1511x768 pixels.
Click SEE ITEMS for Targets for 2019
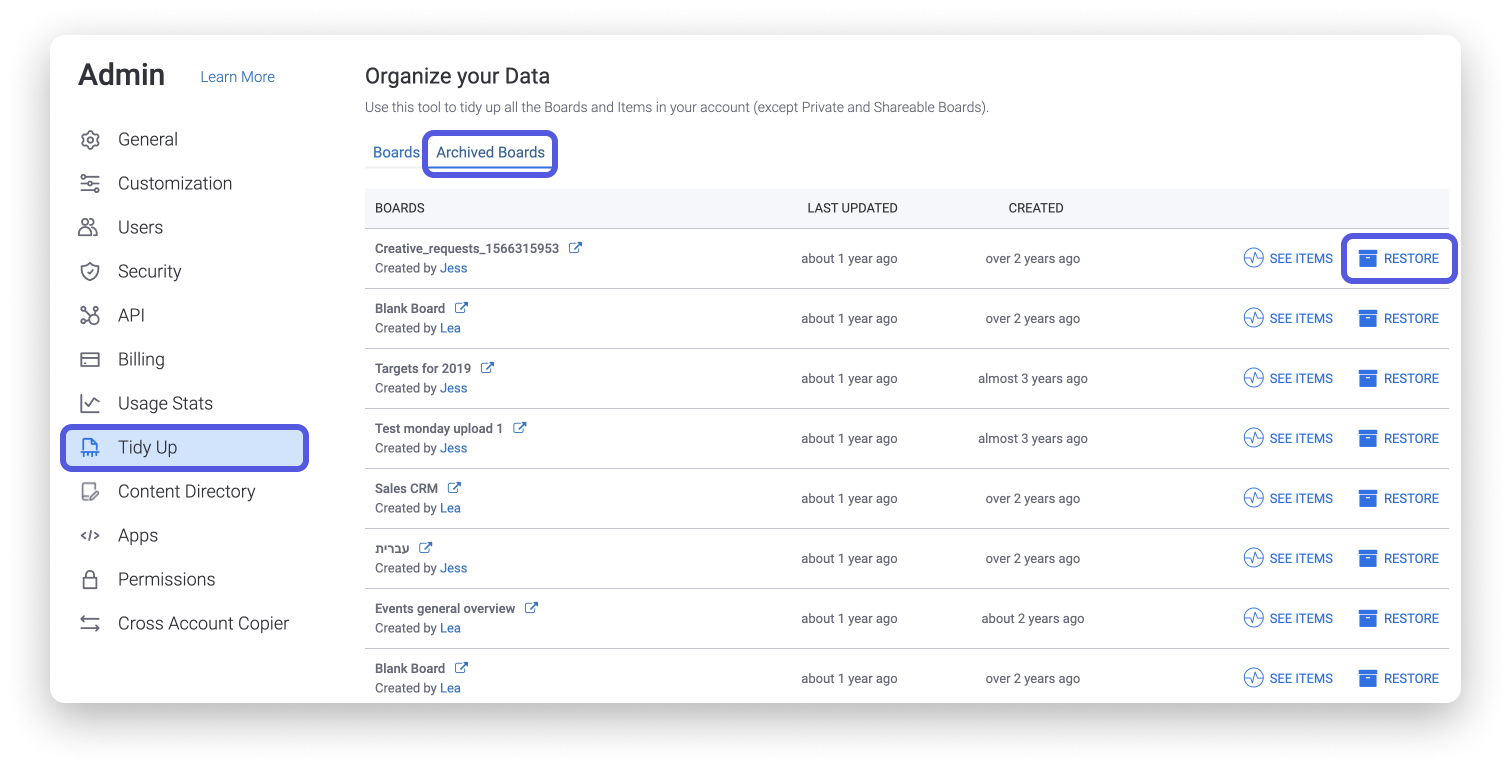pos(1288,378)
